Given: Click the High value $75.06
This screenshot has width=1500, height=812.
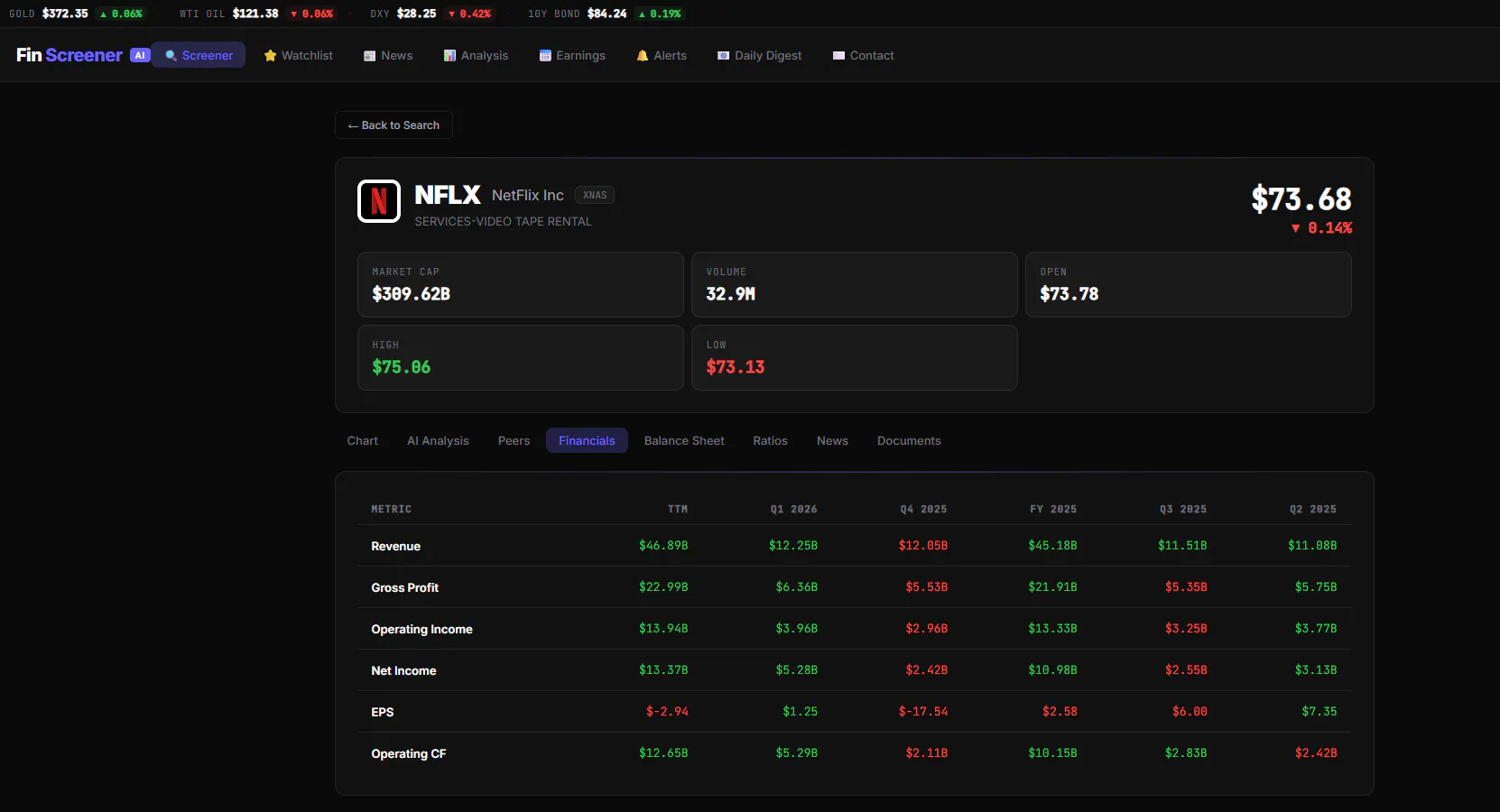Looking at the screenshot, I should (x=402, y=367).
